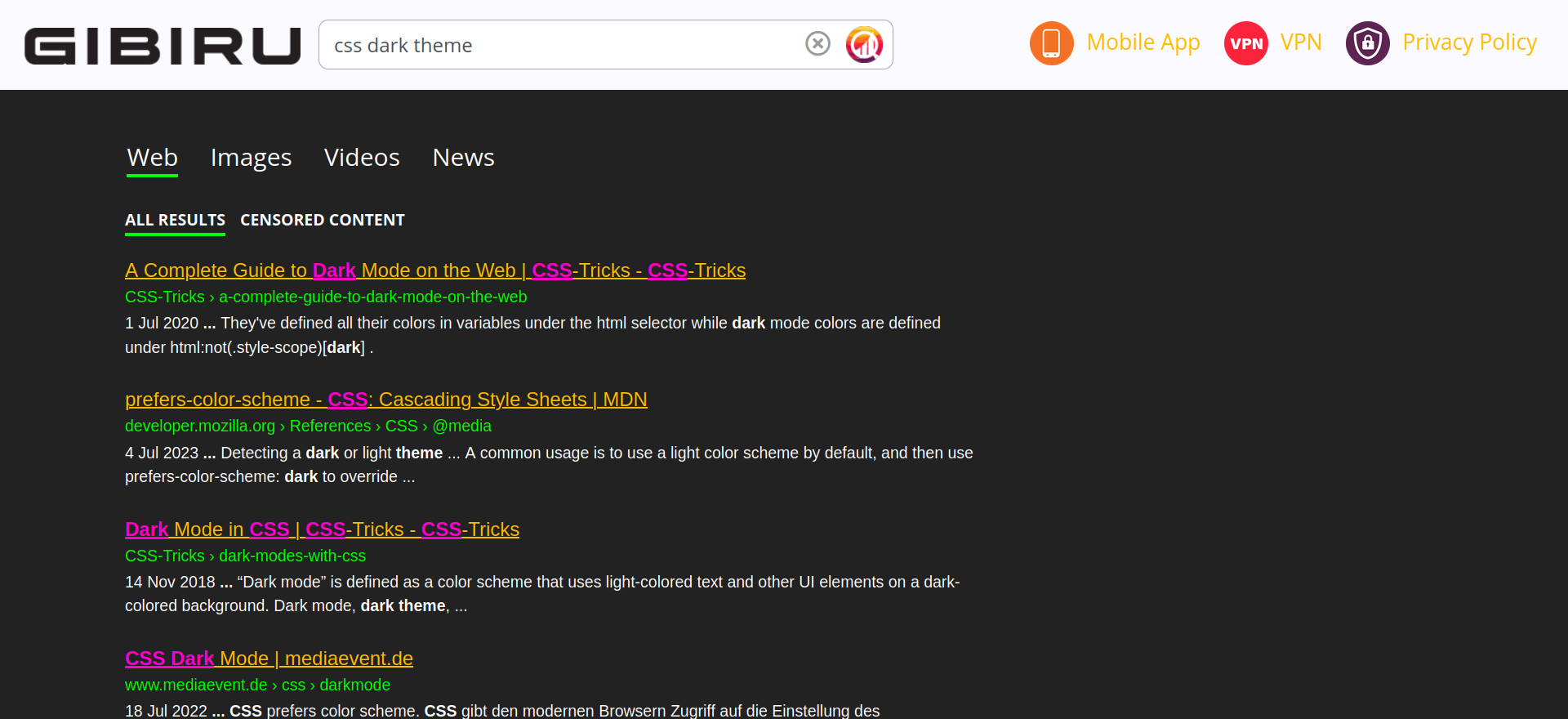Viewport: 1568px width, 719px height.
Task: Click www.mediaevent.de css darkmode URL
Action: pos(257,685)
